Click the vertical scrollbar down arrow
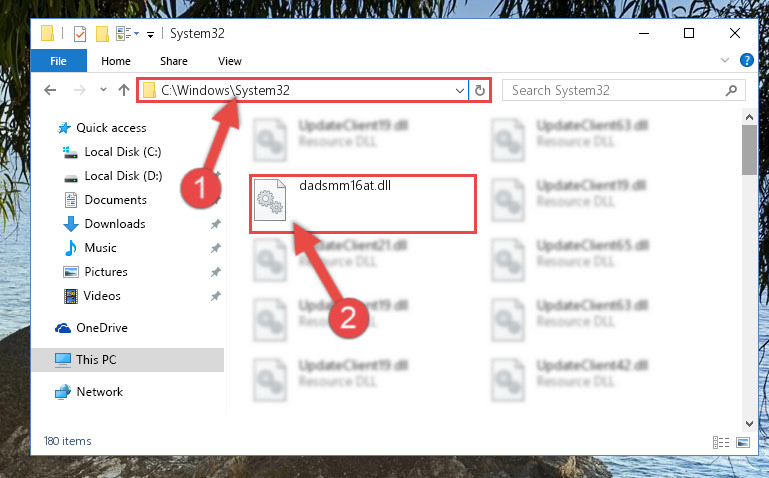The width and height of the screenshot is (769, 478). (749, 424)
